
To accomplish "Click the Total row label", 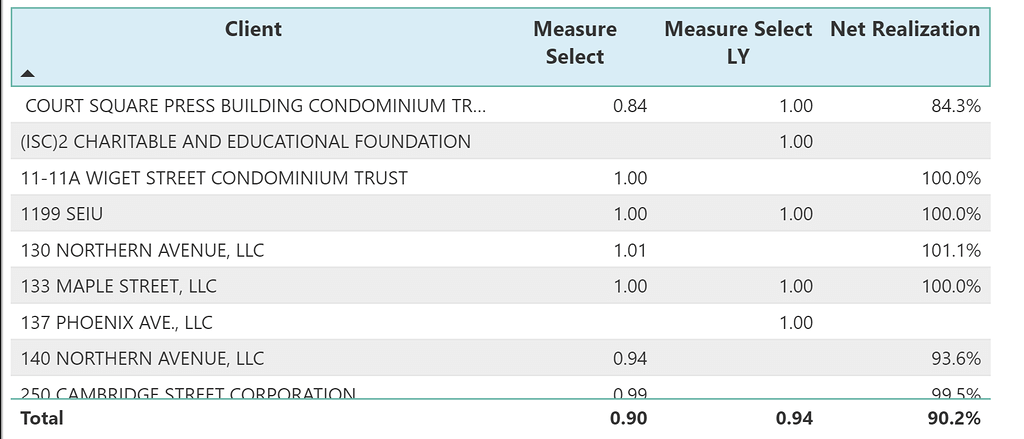I will 41,418.
